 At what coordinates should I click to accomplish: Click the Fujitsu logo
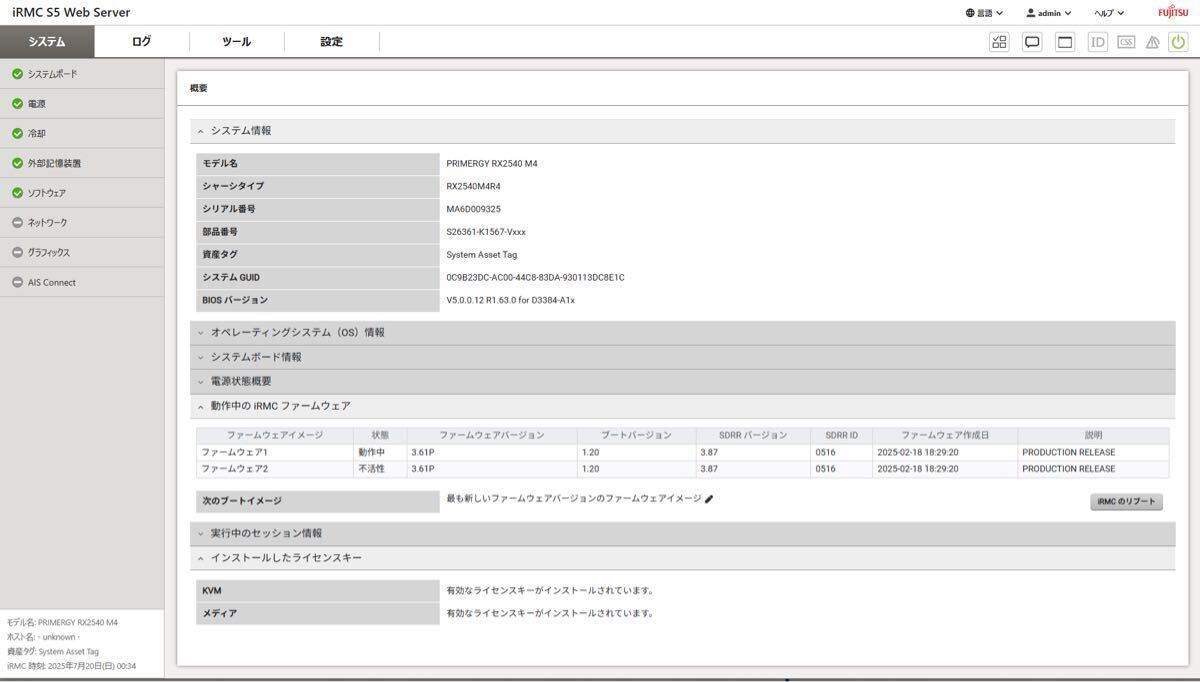(x=1173, y=12)
